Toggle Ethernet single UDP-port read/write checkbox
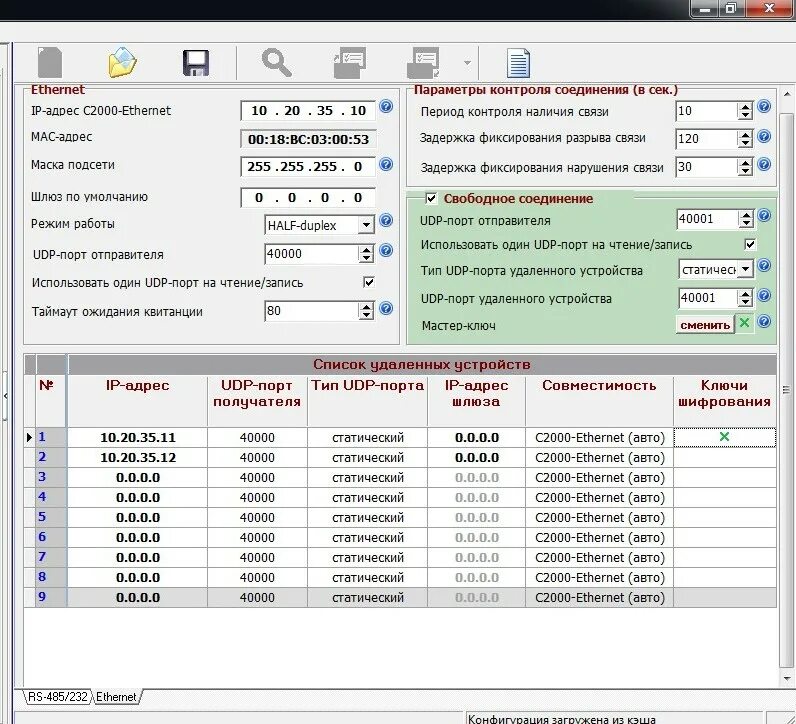Screen dimensions: 796x724 [369, 282]
